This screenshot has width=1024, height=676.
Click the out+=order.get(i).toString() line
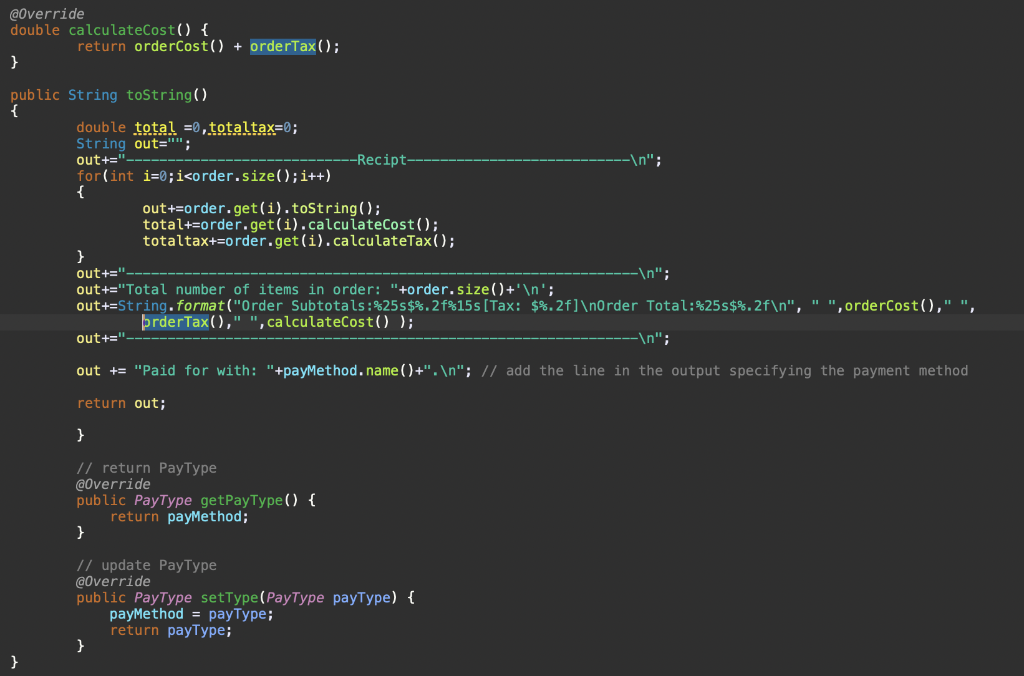261,208
